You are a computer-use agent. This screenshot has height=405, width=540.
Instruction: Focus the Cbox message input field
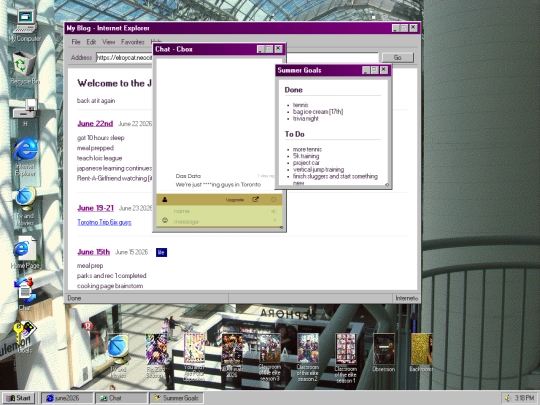click(x=220, y=221)
